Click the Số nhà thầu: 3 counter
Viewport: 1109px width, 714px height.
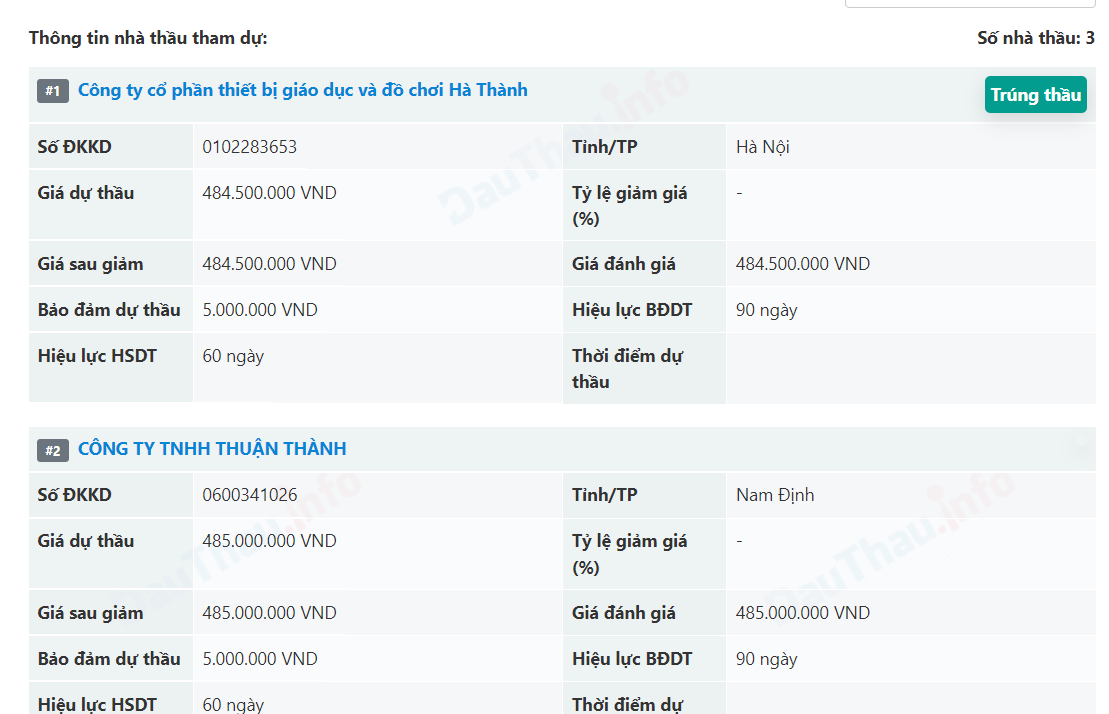[x=1035, y=38]
